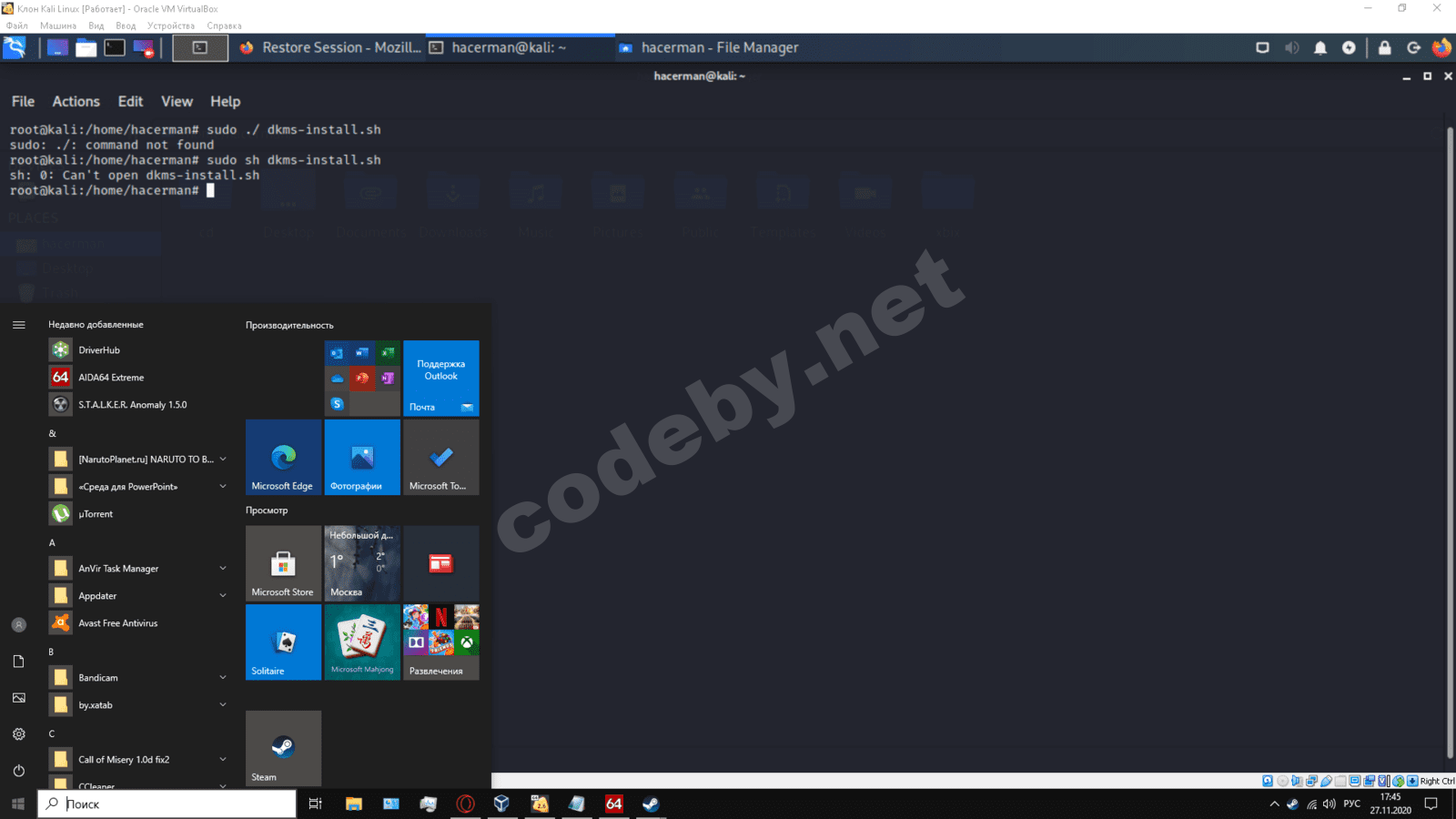Click the Поиск search box on taskbar
The width and height of the screenshot is (1456, 819).
coord(167,804)
